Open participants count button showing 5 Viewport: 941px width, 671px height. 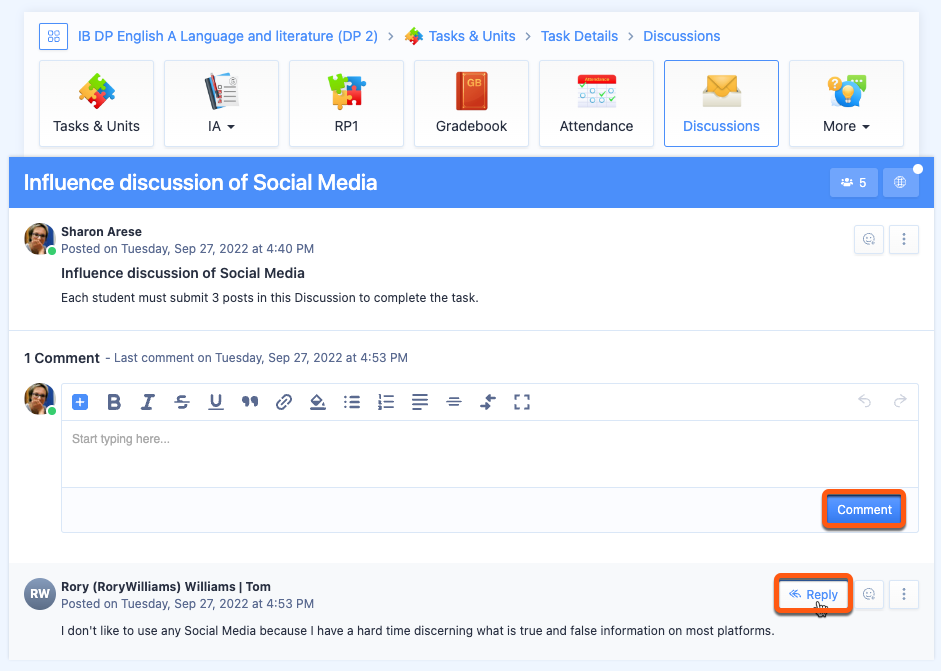point(853,183)
